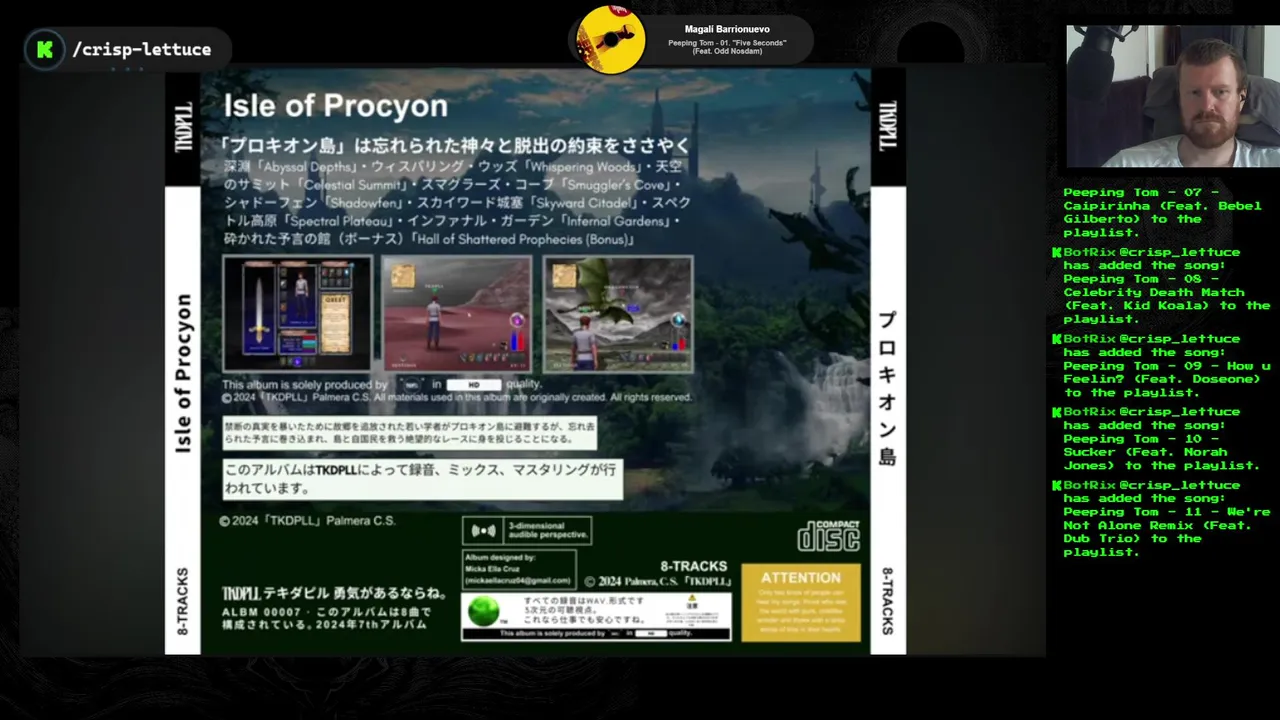Click @crisp_lettuce mention in the Sucker message
The width and height of the screenshot is (1280, 720).
1178,412
